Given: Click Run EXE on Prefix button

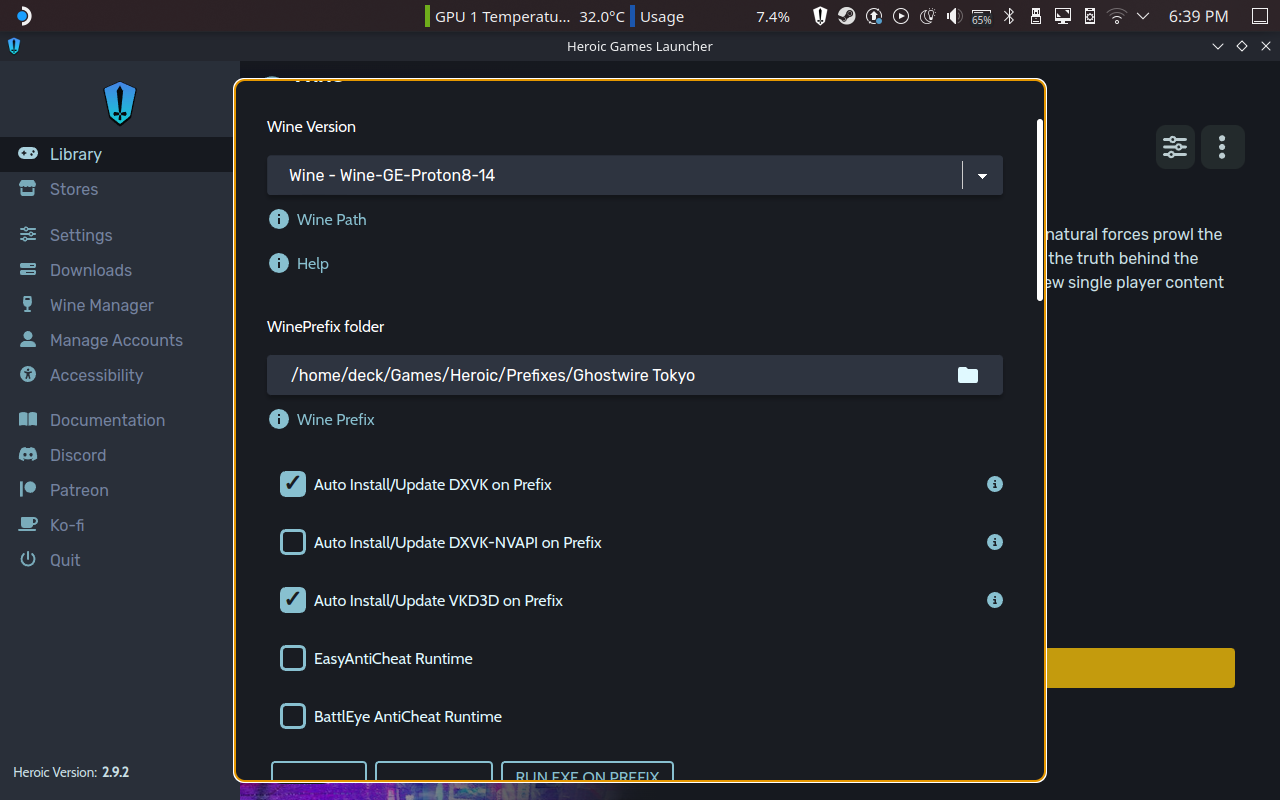Looking at the screenshot, I should click(x=587, y=772).
